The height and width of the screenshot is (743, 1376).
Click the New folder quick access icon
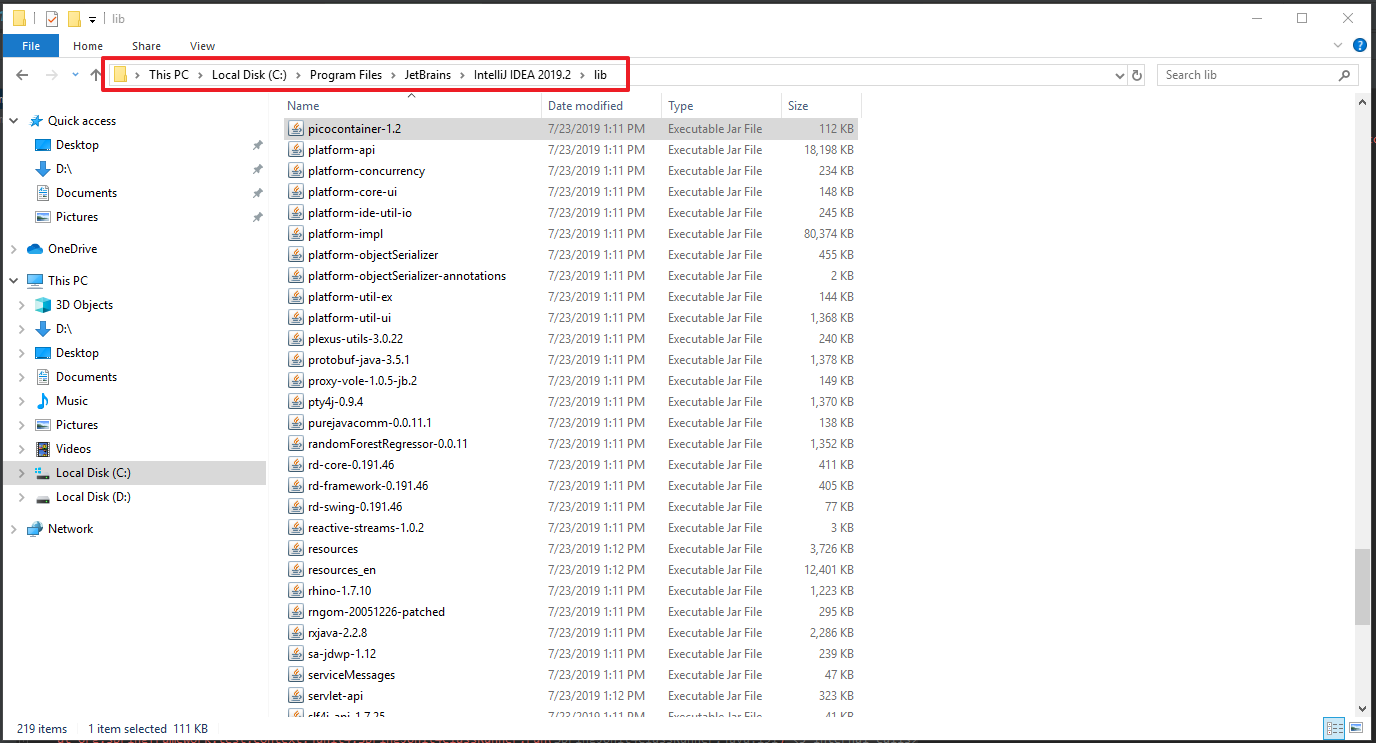pos(74,18)
